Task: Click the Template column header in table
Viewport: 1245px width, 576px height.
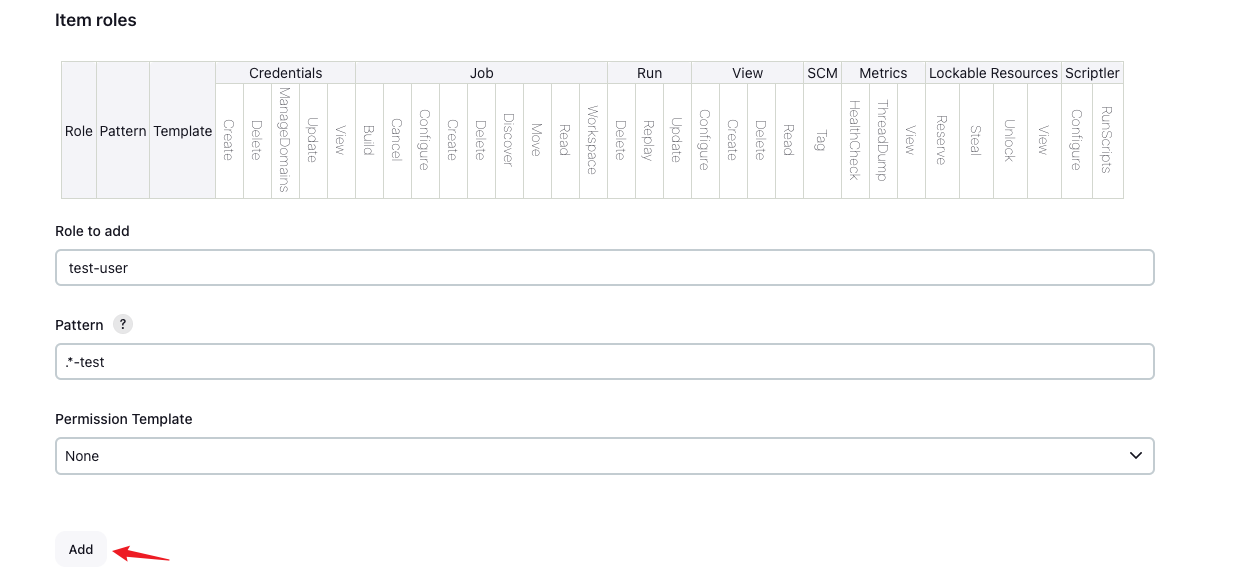Action: [x=182, y=131]
